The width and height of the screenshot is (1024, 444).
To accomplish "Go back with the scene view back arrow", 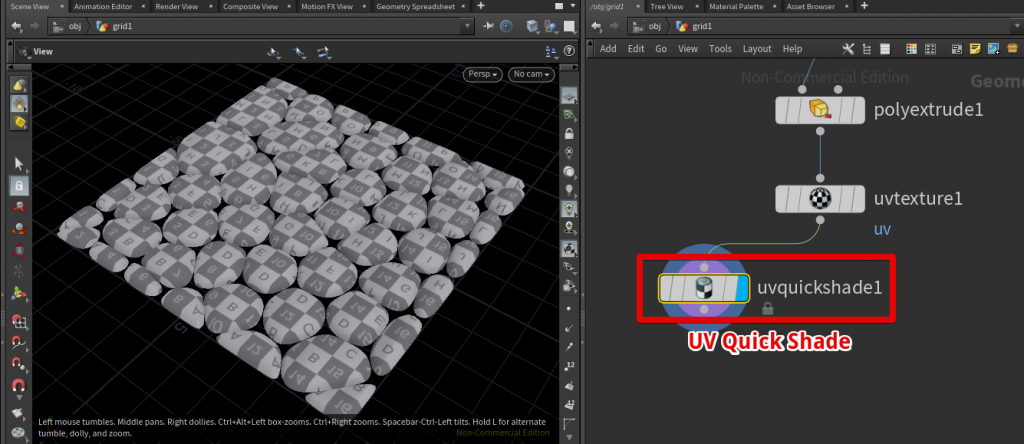I will tap(16, 26).
